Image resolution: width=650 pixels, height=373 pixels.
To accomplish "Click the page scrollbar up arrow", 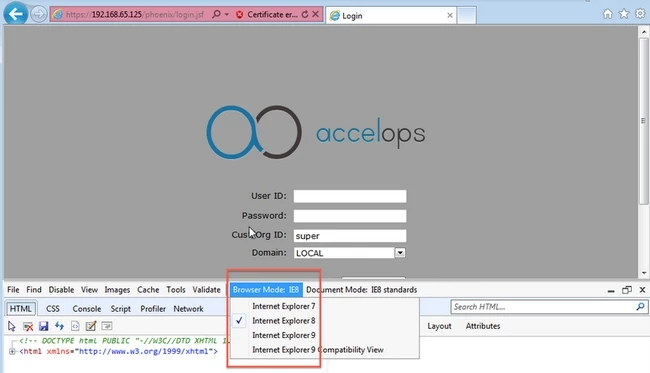I will (643, 32).
